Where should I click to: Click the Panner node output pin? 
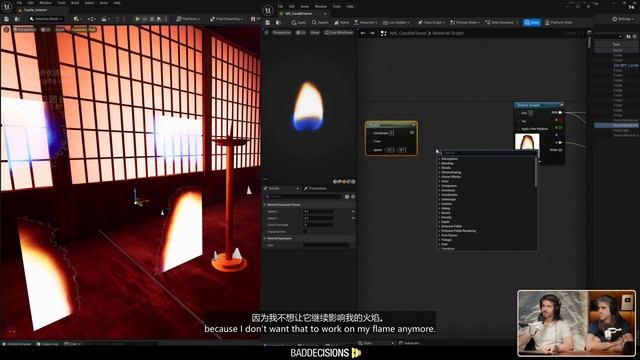point(412,133)
